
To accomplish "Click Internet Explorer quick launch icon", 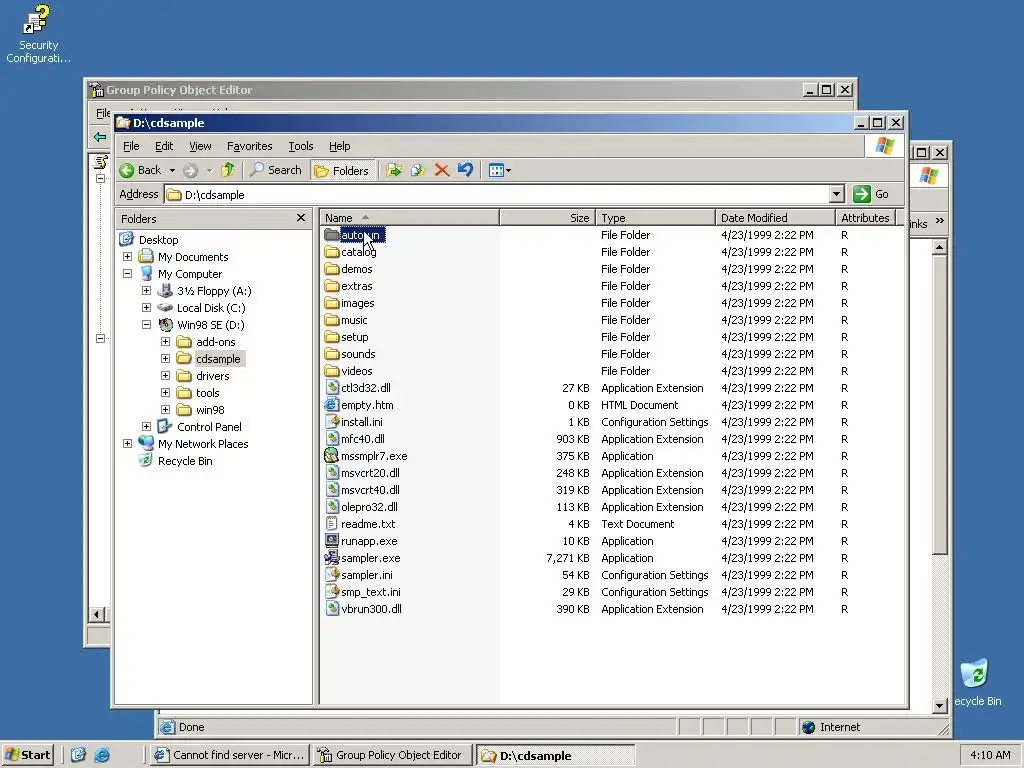I will (103, 755).
